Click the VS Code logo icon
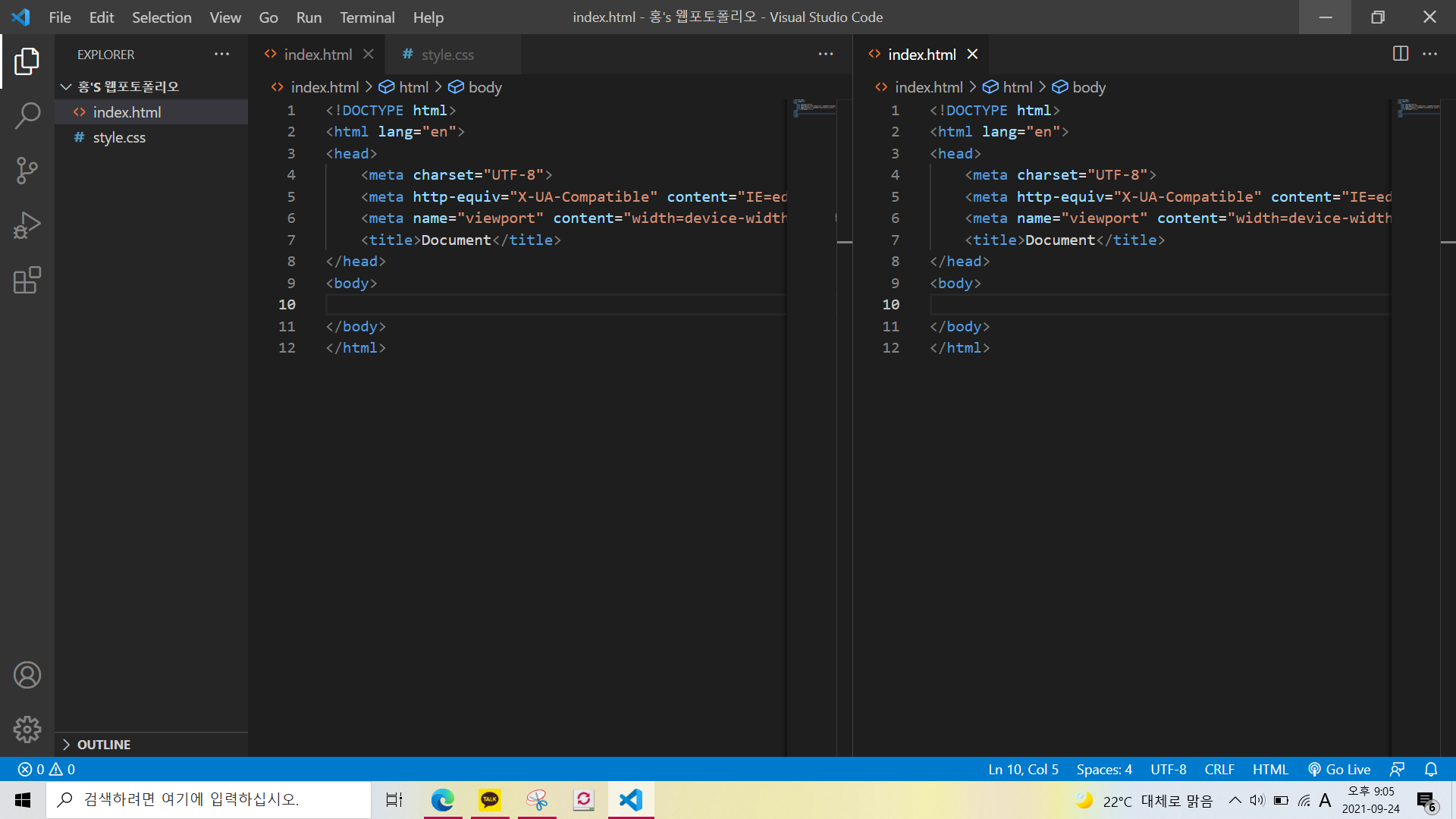 click(x=20, y=17)
